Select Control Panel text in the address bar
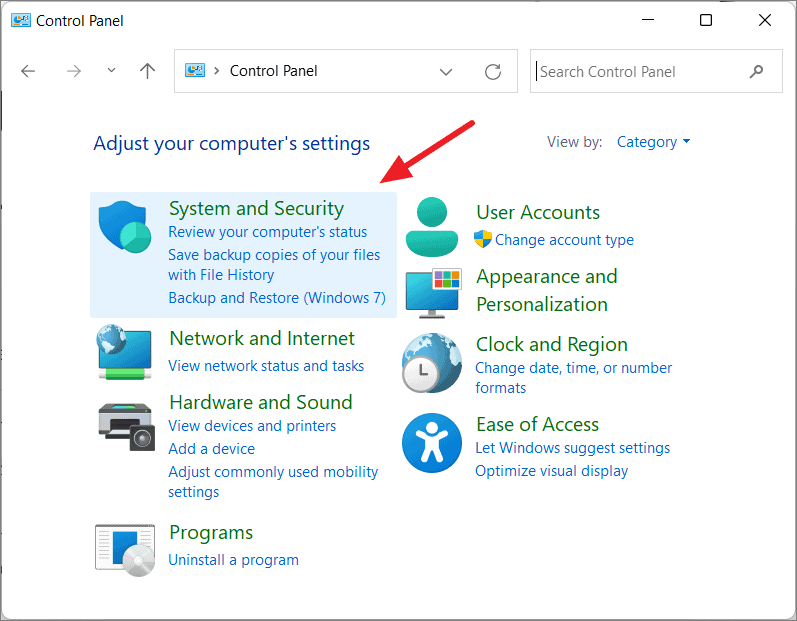The image size is (797, 621). point(273,71)
